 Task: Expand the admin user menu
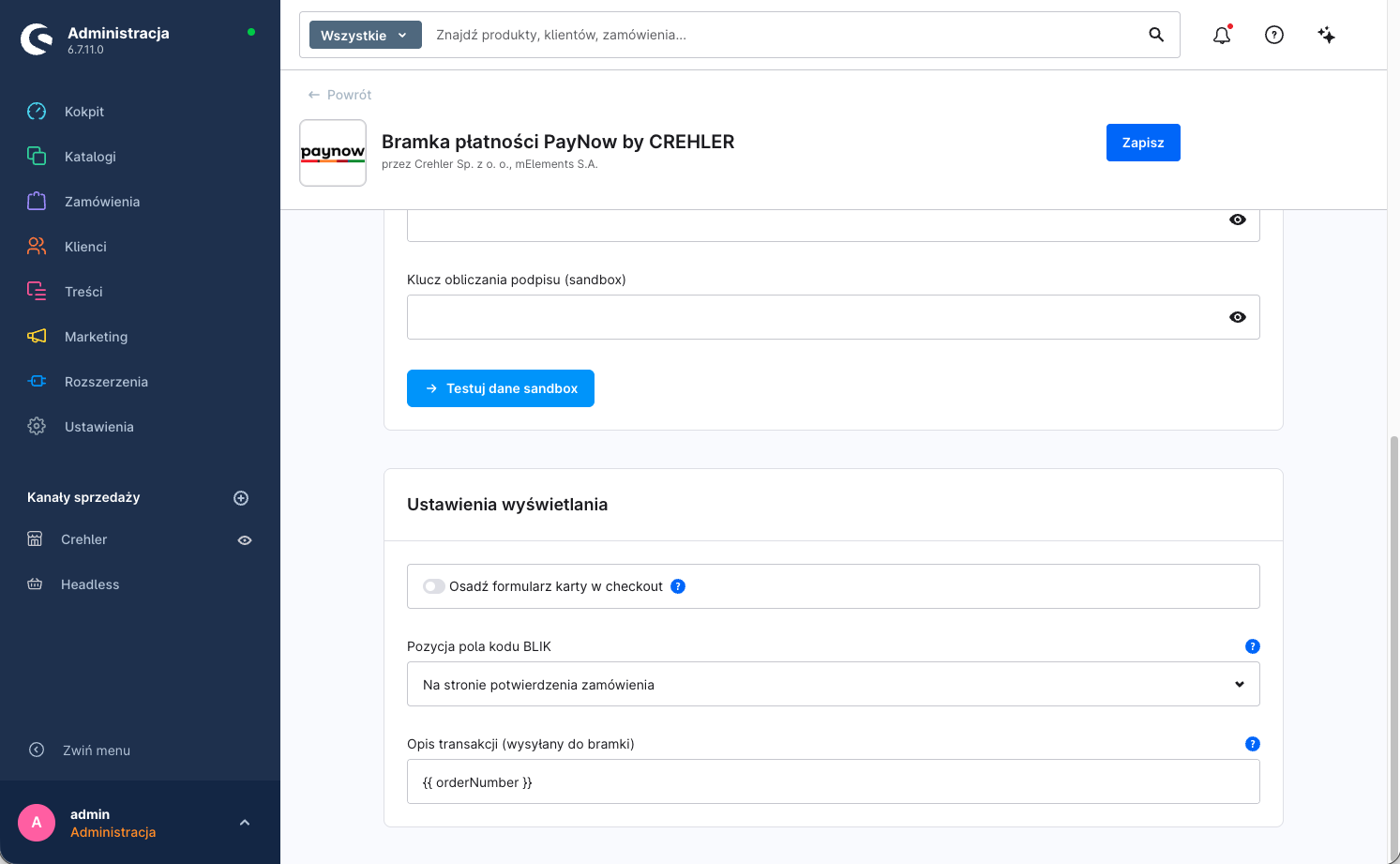click(x=245, y=823)
